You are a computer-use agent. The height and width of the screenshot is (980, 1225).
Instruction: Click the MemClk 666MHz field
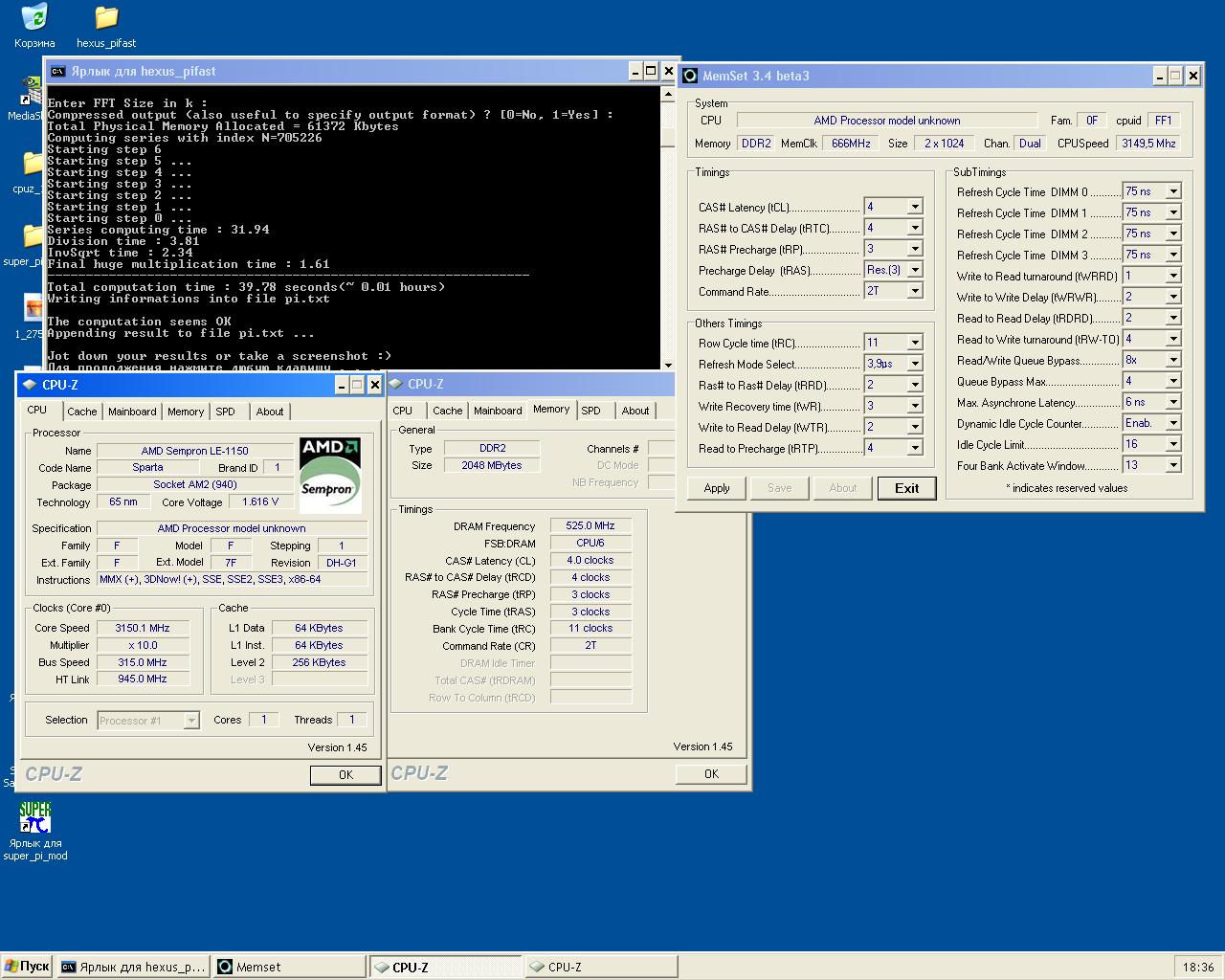click(x=851, y=144)
